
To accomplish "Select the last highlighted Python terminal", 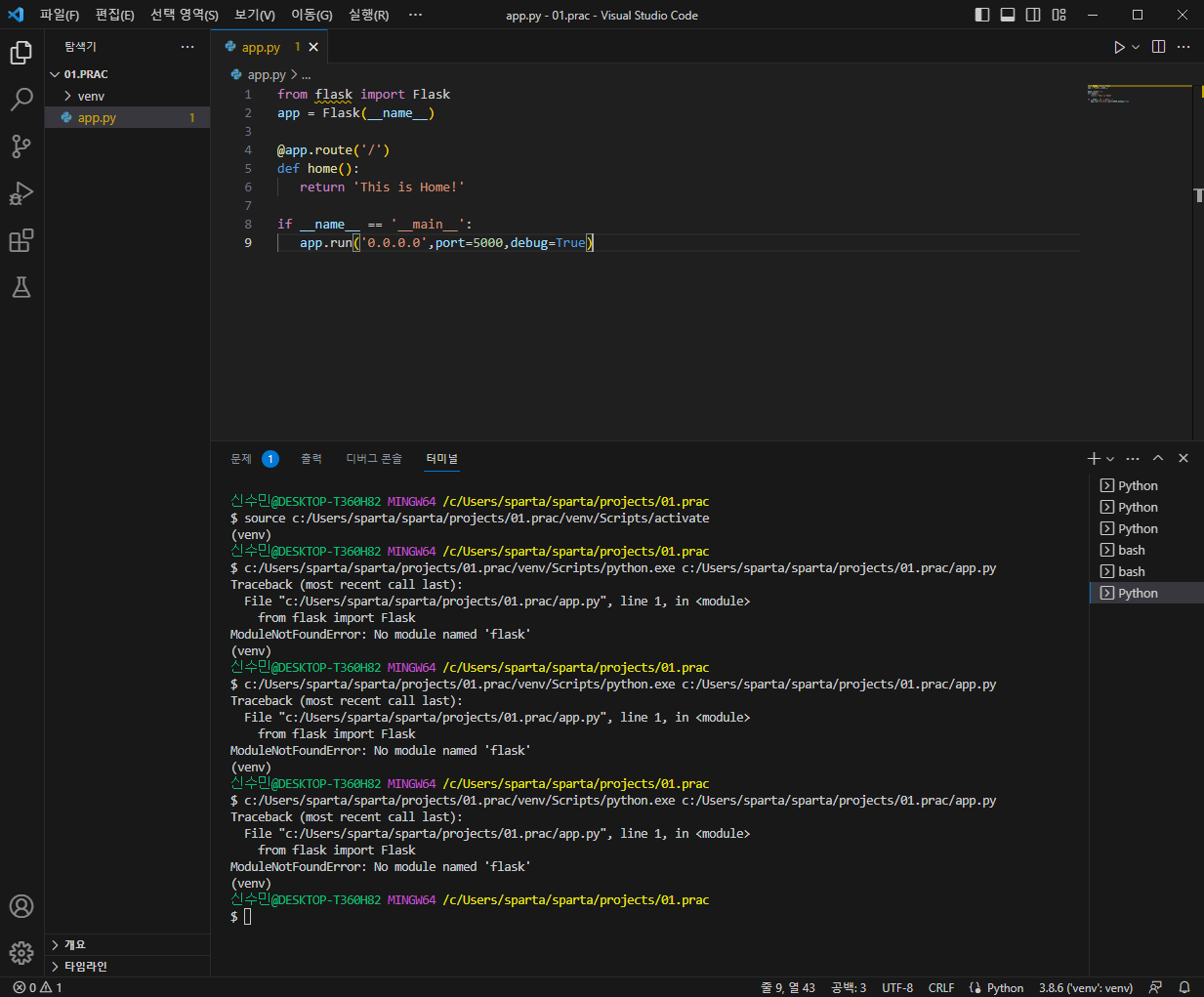I will [1146, 593].
